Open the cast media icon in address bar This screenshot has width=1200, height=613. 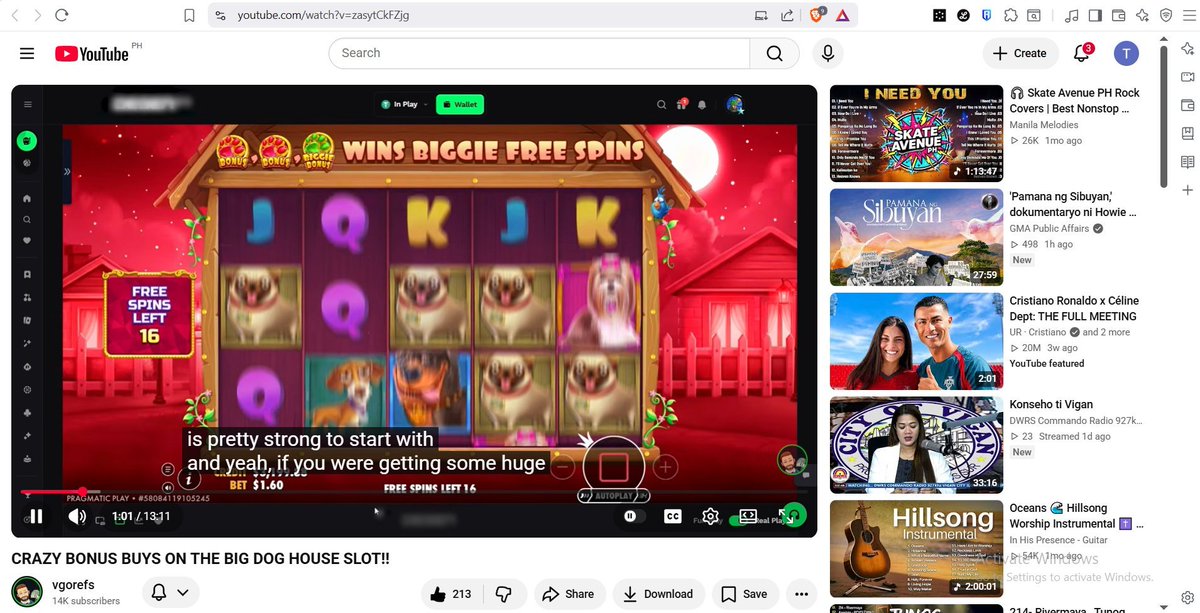tap(762, 15)
